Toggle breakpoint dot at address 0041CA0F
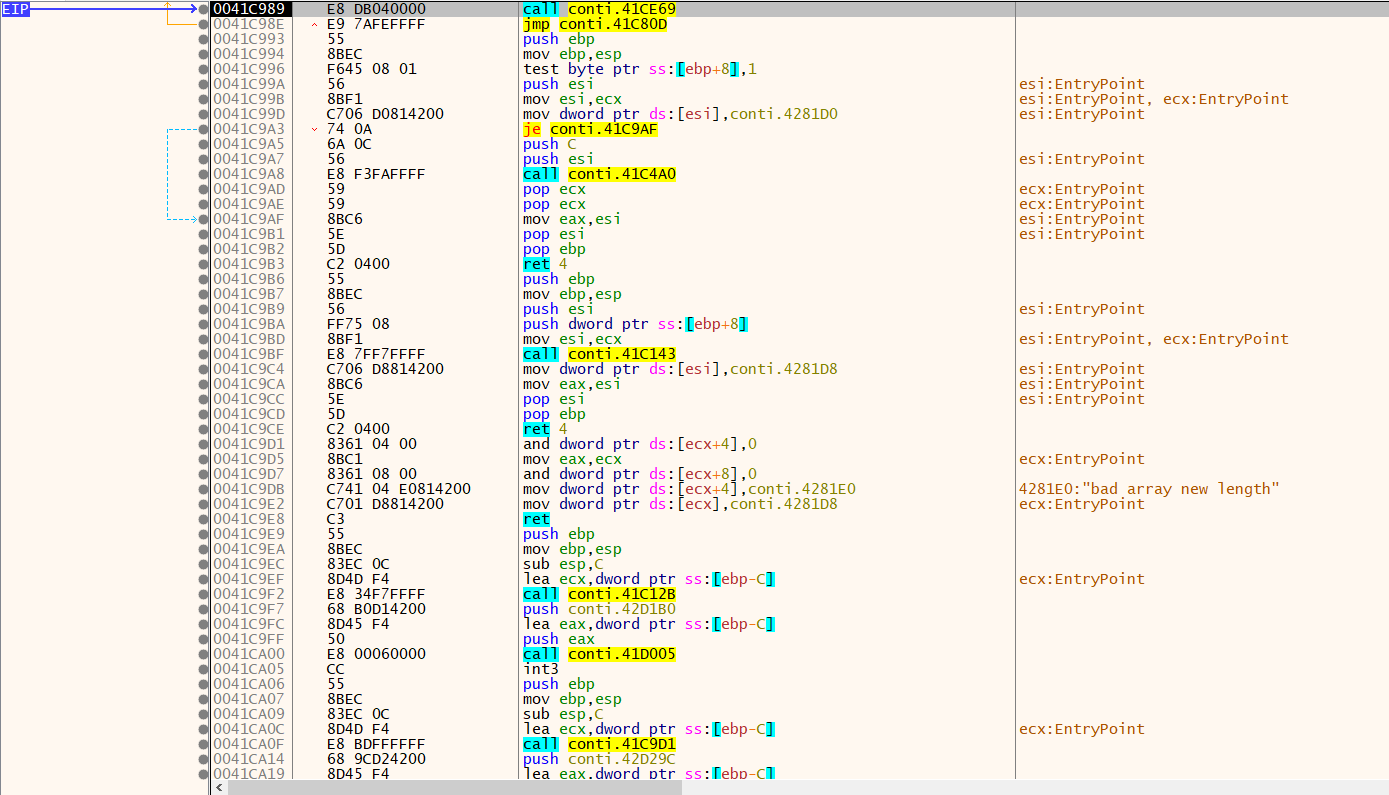The width and height of the screenshot is (1389, 795). (204, 744)
